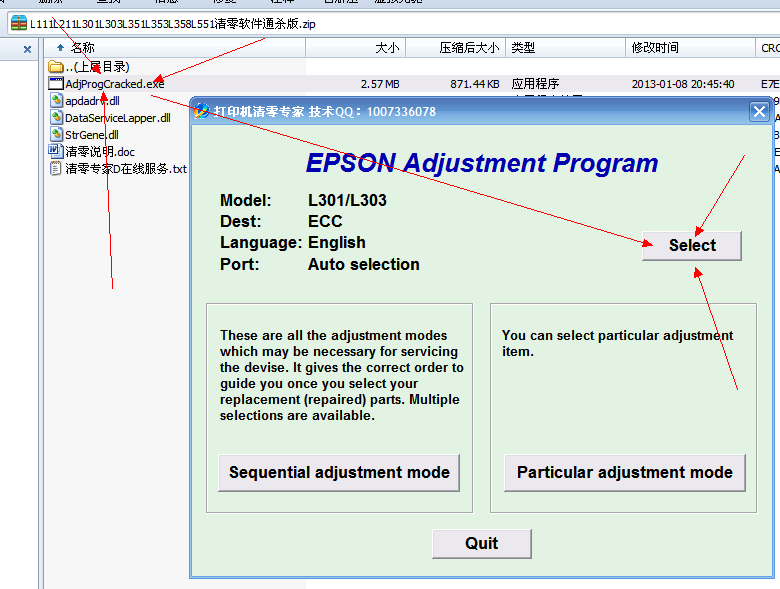The height and width of the screenshot is (589, 780).
Task: Sort files by 大小 column header
Action: [386, 48]
